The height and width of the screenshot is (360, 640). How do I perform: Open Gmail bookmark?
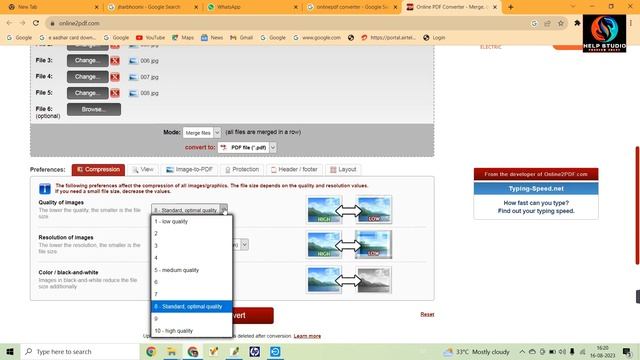coord(241,38)
